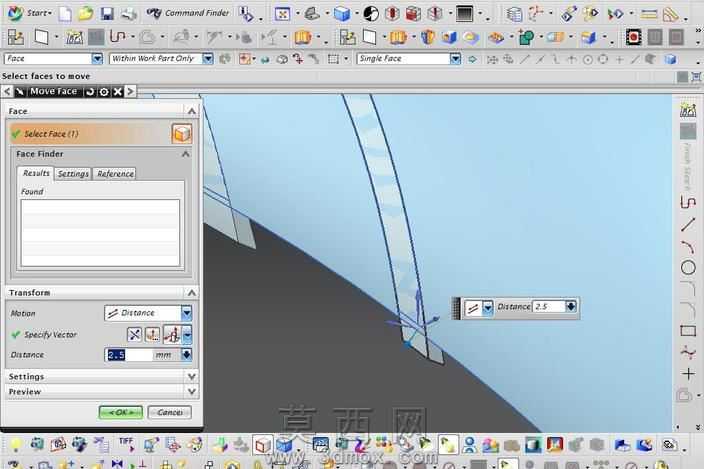Screen dimensions: 704x469
Task: Select the Rectangle tool in right toolbar
Action: 688,331
